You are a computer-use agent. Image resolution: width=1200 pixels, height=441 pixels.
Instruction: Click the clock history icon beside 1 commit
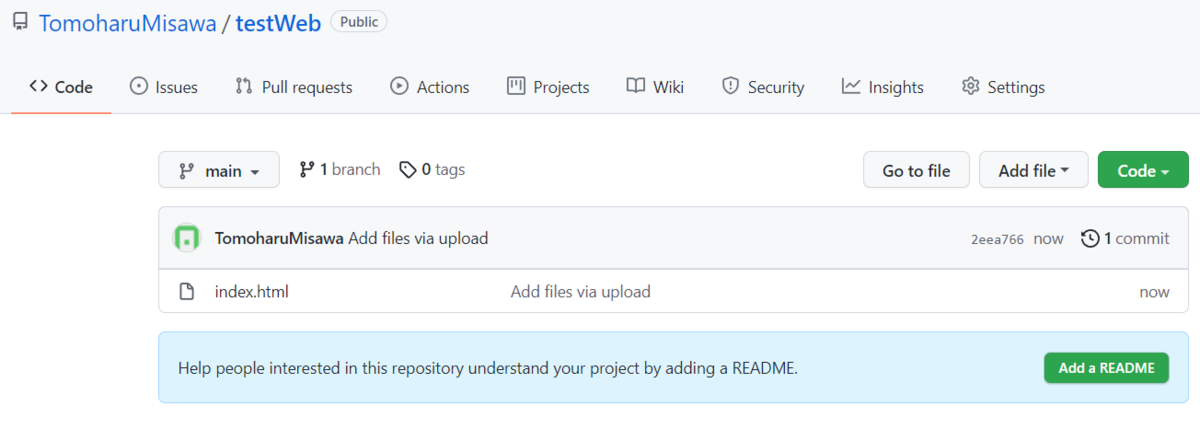(1090, 238)
